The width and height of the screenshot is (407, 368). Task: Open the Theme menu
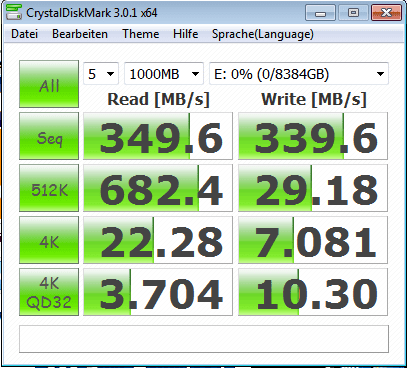coord(140,34)
